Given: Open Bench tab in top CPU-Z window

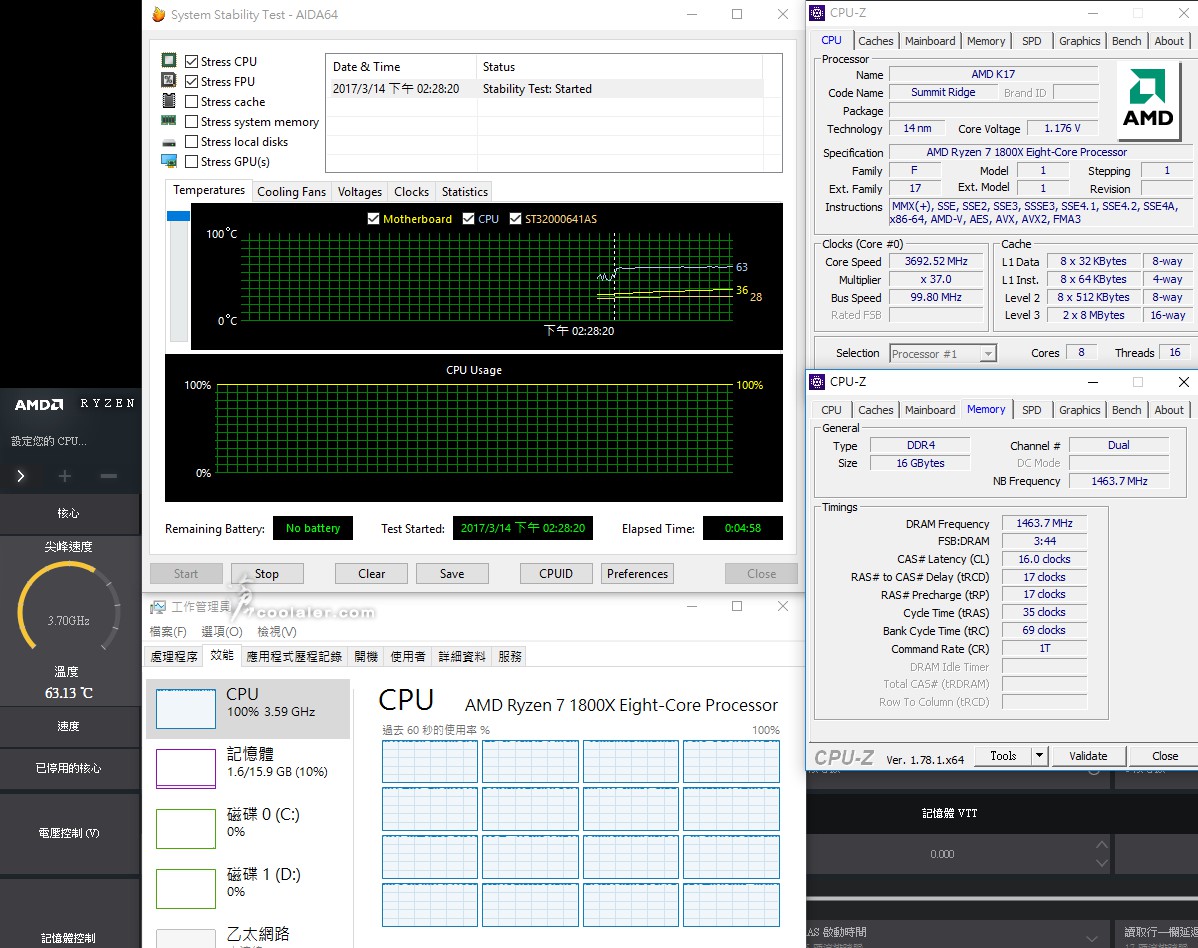Looking at the screenshot, I should click(1126, 41).
